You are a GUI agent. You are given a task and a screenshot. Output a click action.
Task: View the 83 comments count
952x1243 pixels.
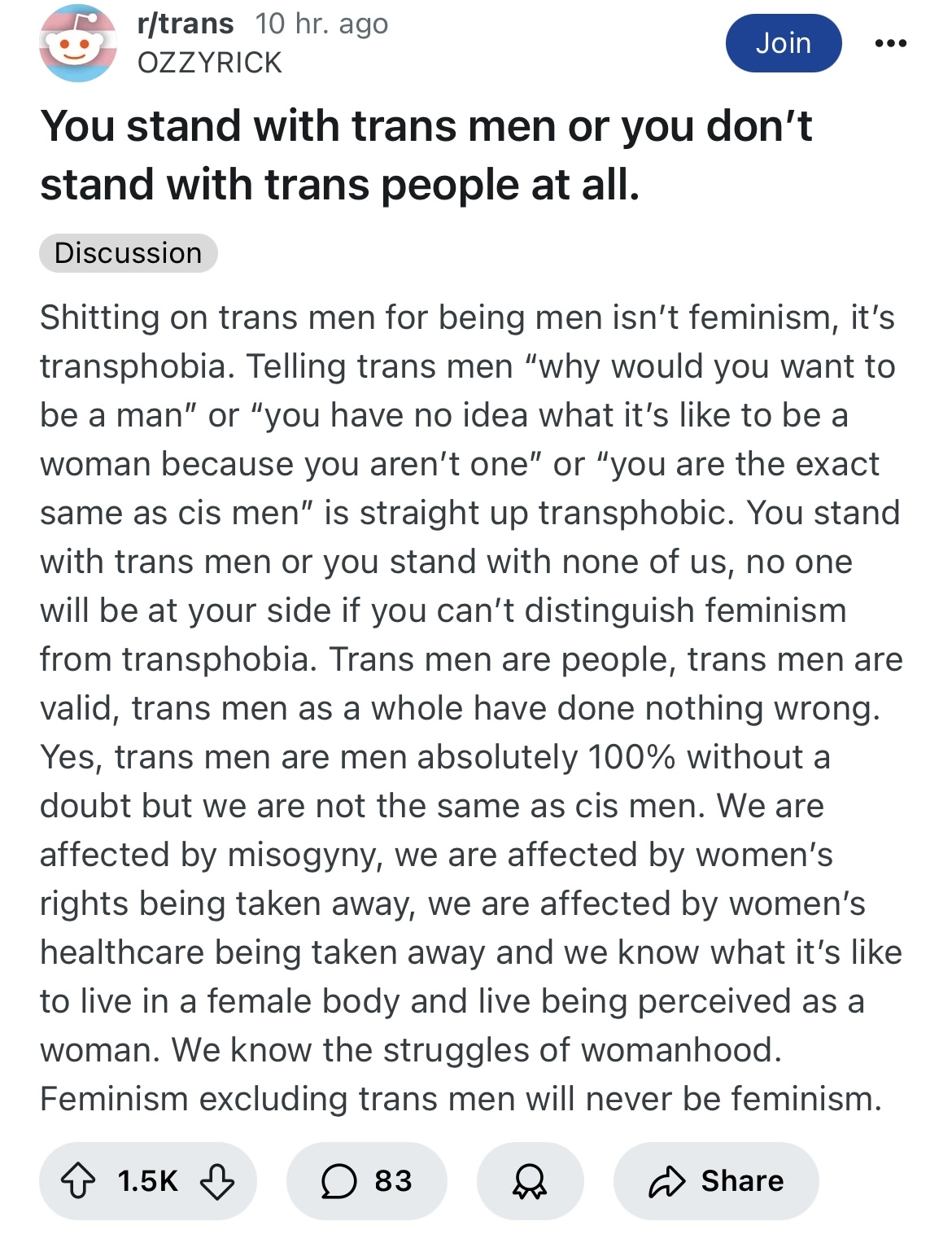pyautogui.click(x=393, y=1181)
